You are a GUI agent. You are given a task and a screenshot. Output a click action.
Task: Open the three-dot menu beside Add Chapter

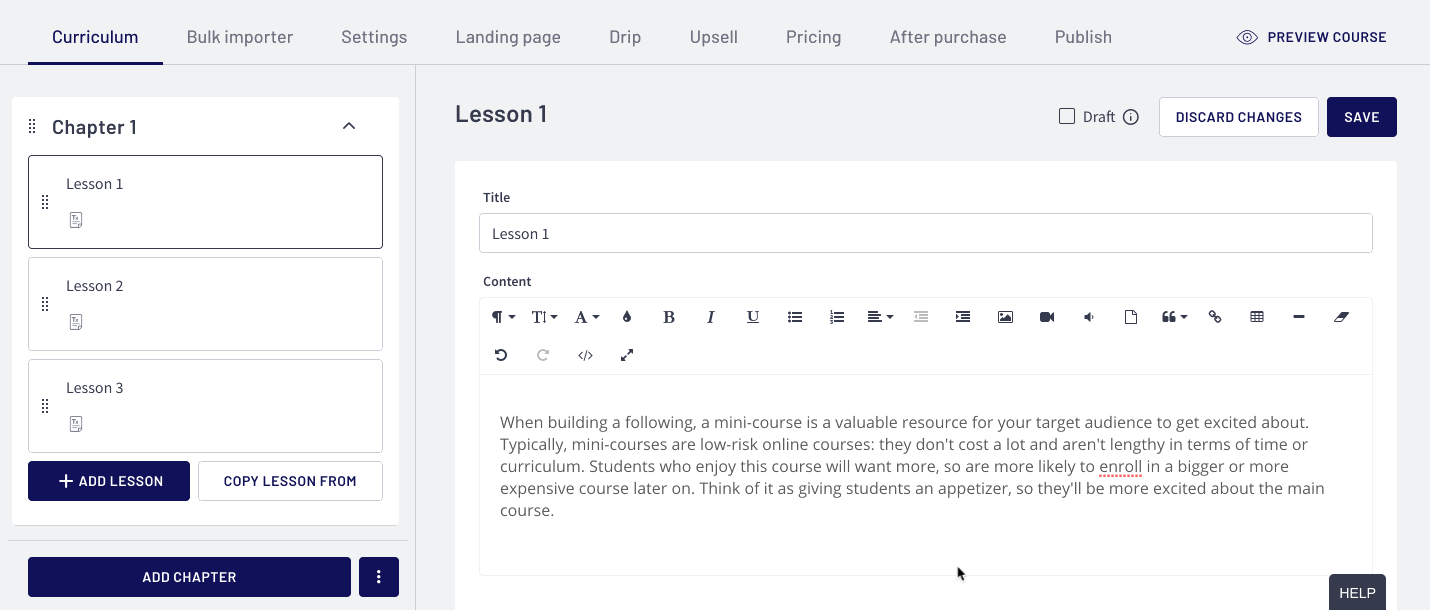[379, 577]
